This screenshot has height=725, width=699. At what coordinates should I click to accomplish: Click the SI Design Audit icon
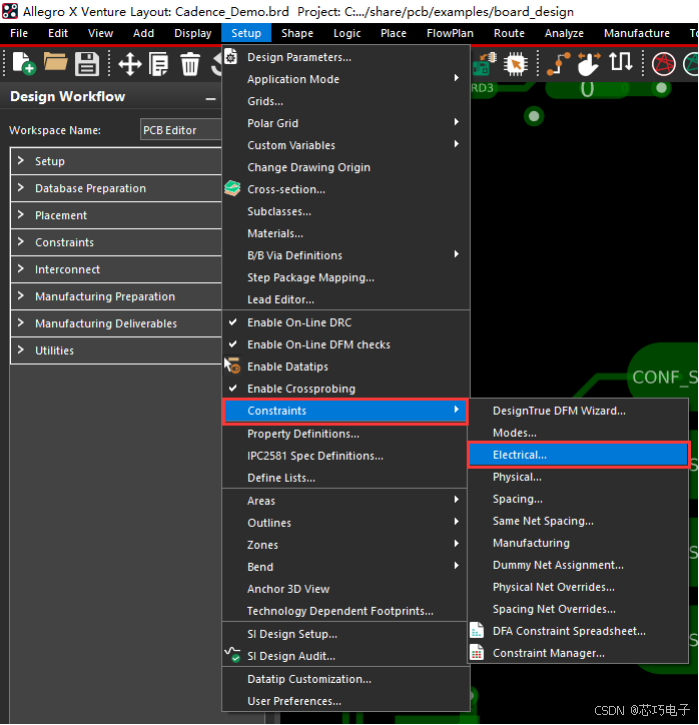coord(233,655)
